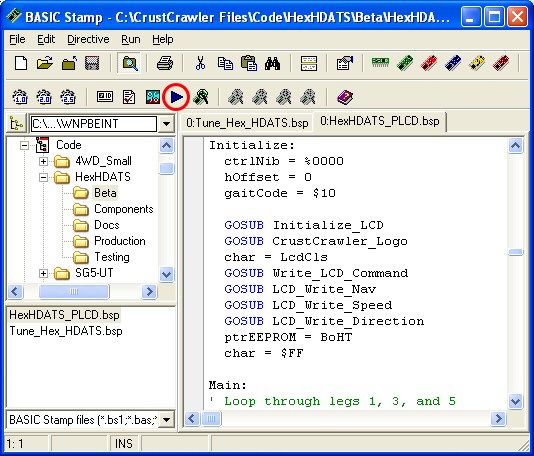
Task: Run the program with the blue arrow
Action: click(176, 97)
